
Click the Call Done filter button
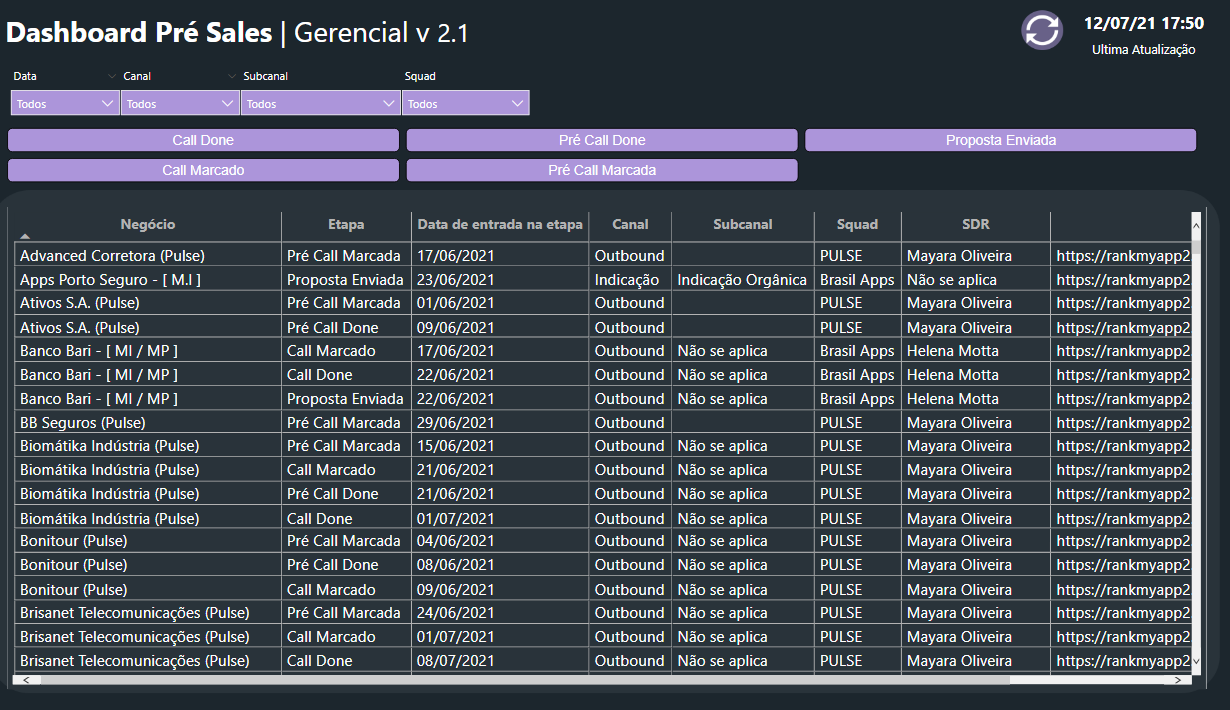pos(203,140)
